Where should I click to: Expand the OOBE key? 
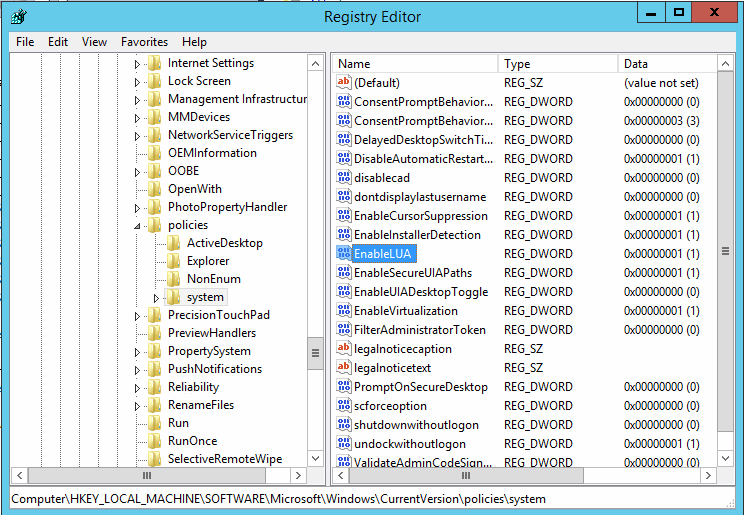click(137, 172)
